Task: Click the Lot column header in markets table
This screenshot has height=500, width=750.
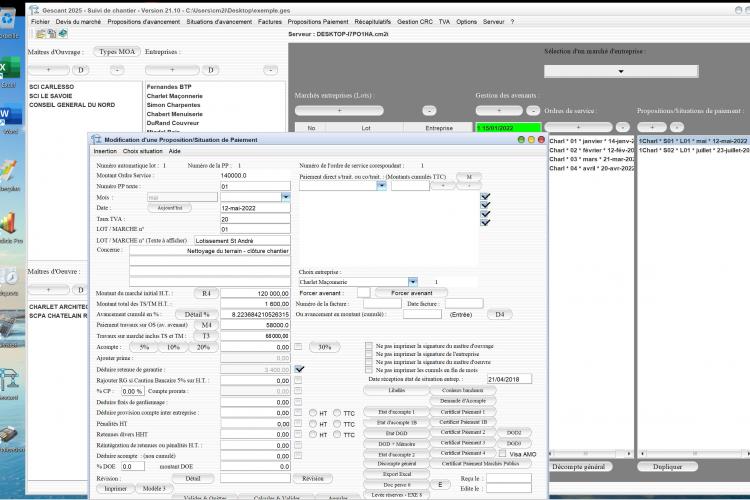Action: point(366,128)
